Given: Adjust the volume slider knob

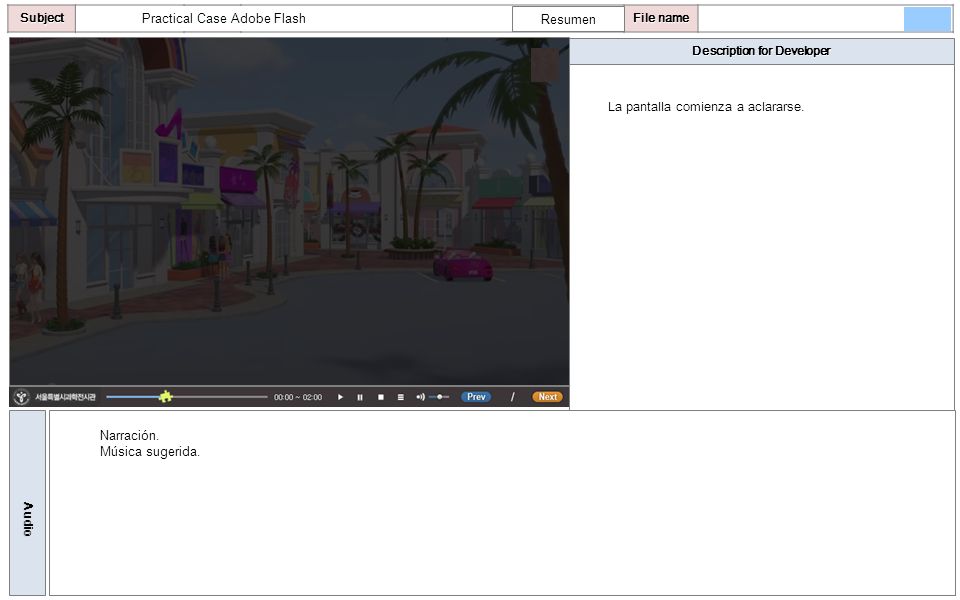Looking at the screenshot, I should tap(440, 397).
